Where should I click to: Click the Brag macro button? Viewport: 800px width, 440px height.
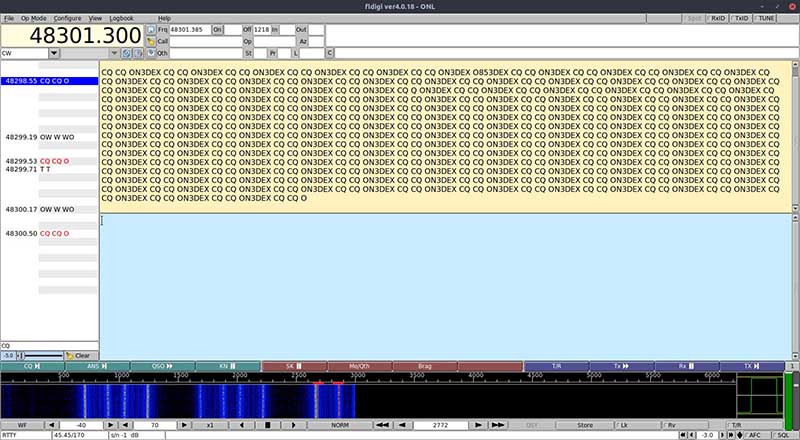tap(424, 366)
